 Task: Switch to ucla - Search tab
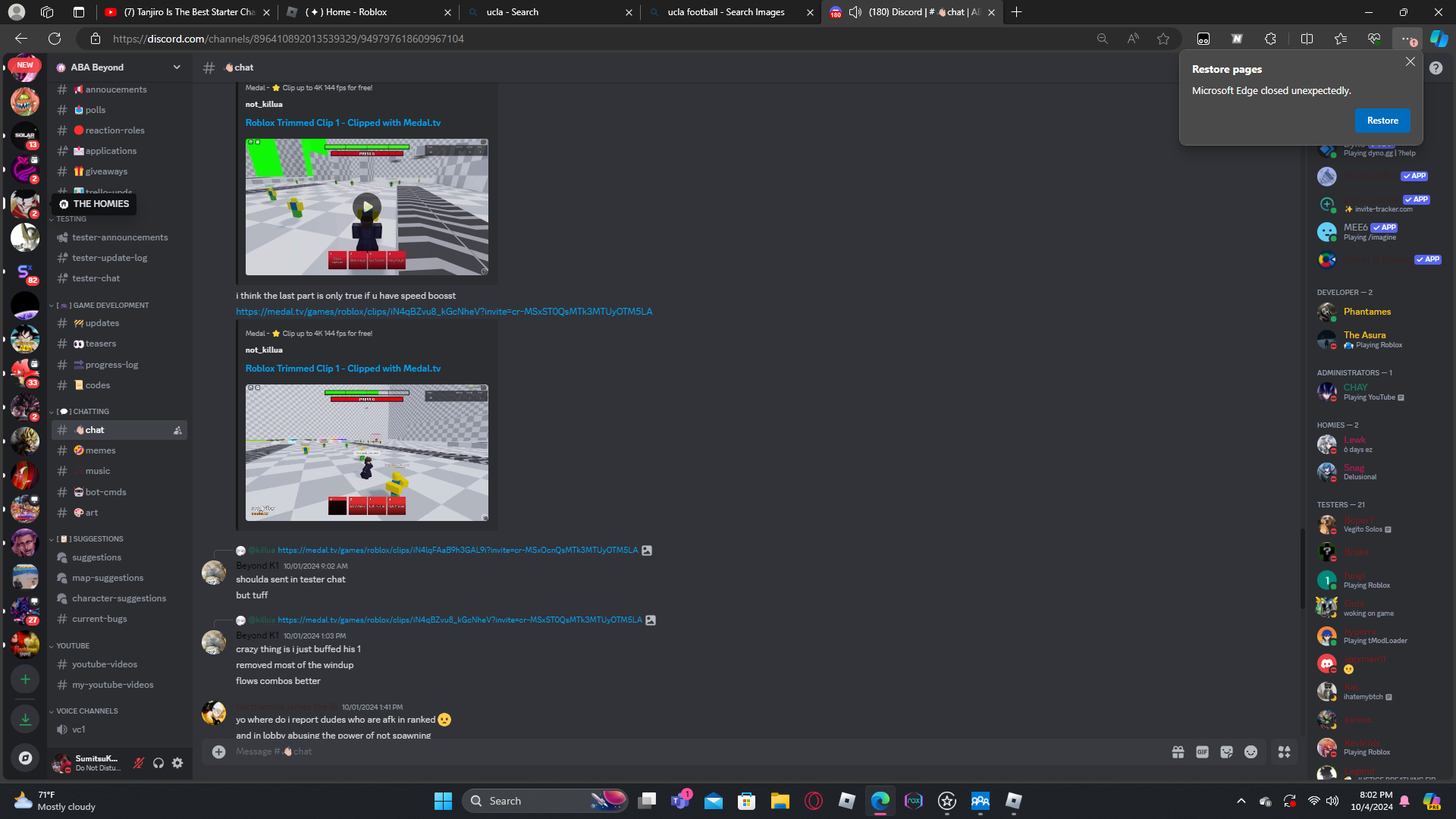click(x=549, y=12)
